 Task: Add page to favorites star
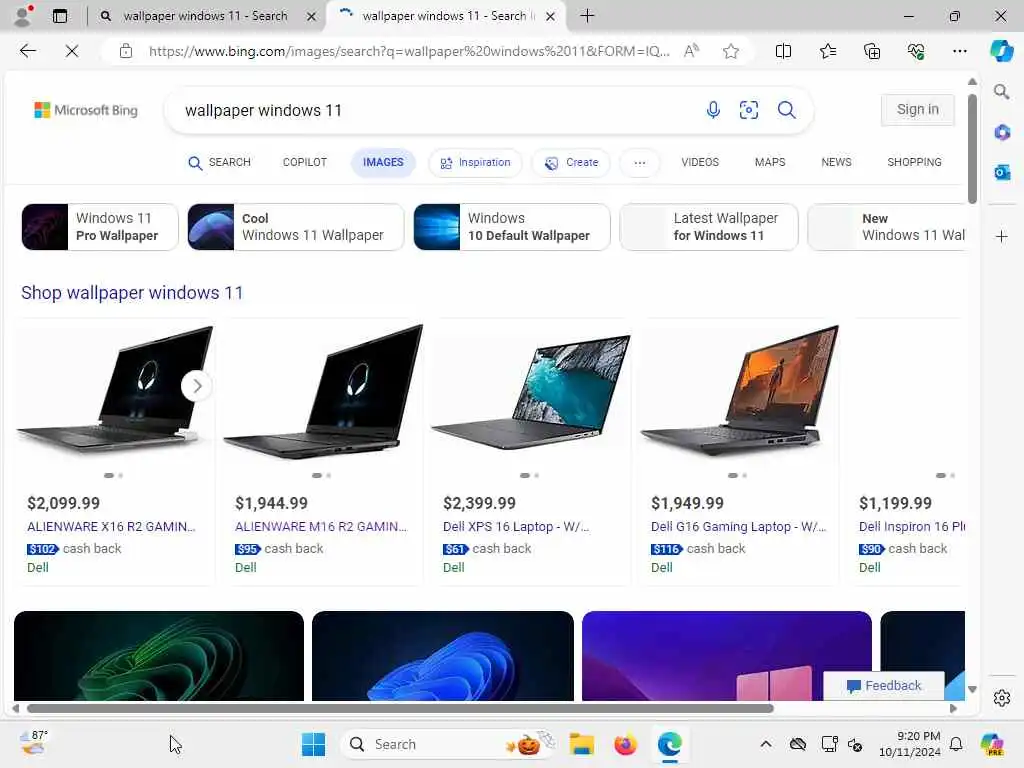coord(731,51)
